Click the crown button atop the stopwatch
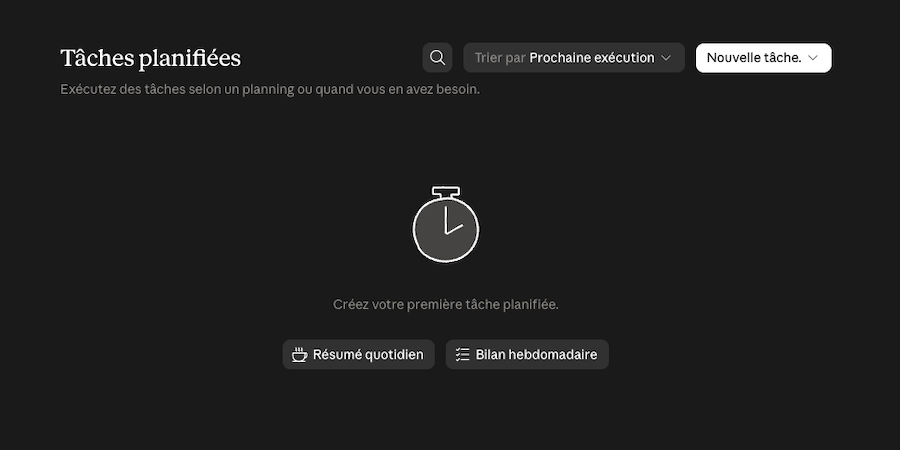The image size is (900, 450). point(446,192)
